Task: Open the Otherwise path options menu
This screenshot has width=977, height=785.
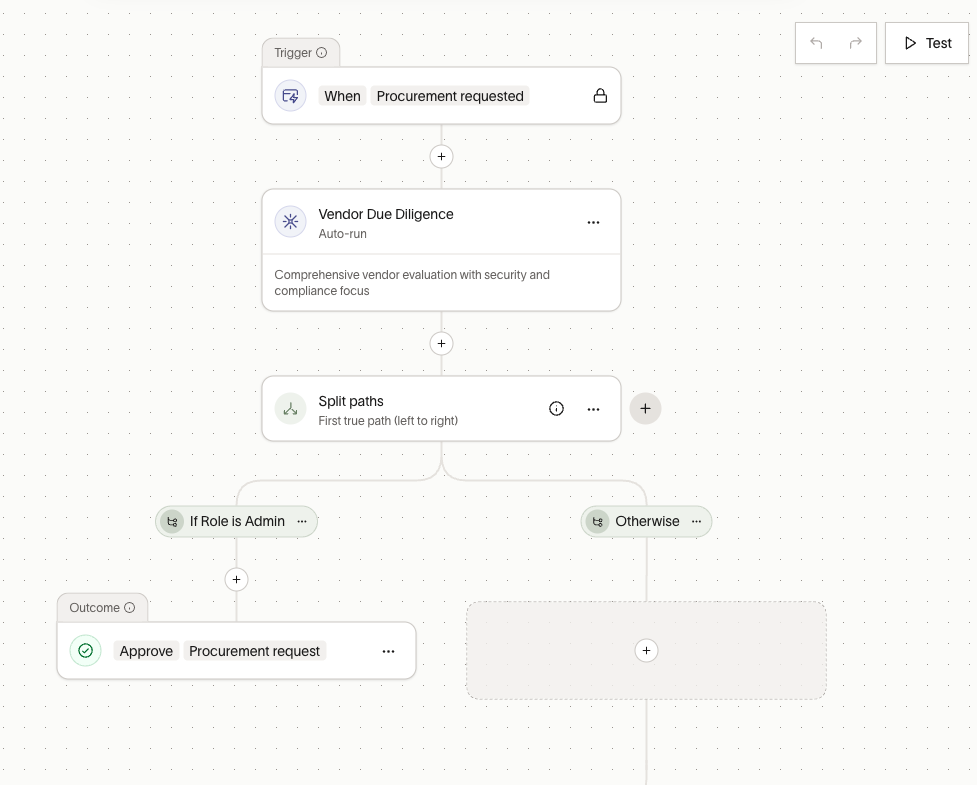Action: coord(697,521)
